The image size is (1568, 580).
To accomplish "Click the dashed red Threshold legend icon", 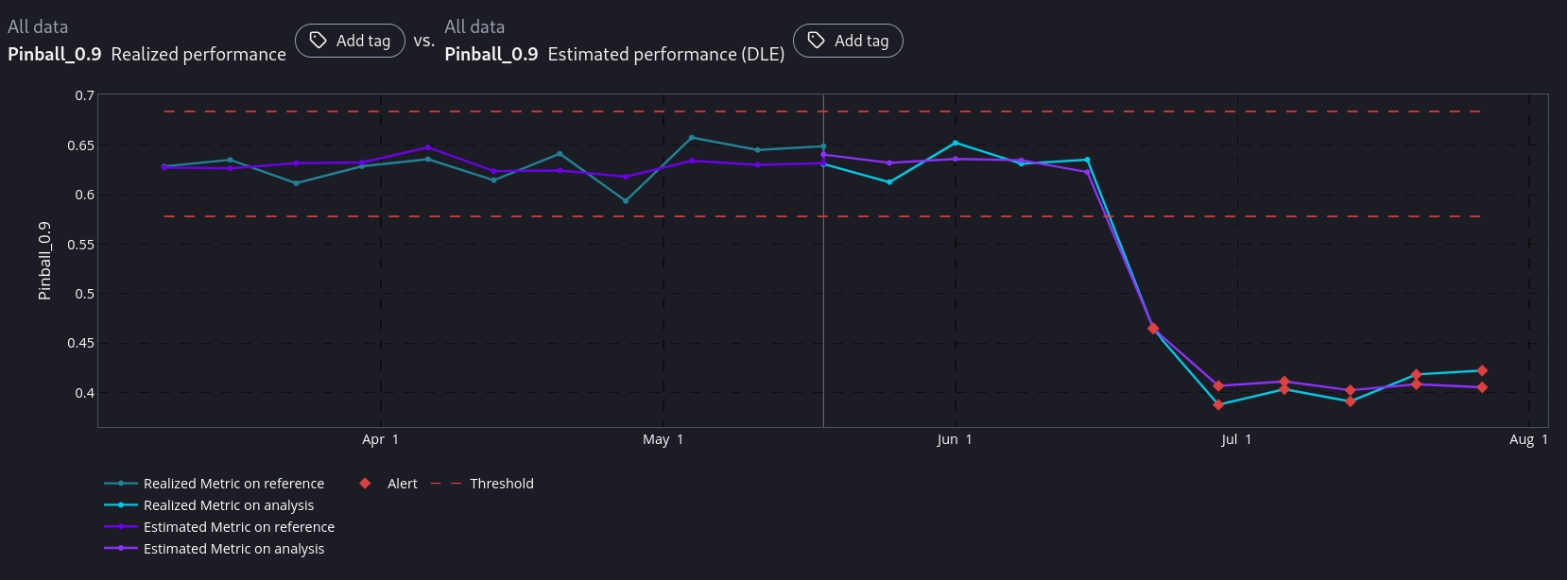I will click(445, 484).
